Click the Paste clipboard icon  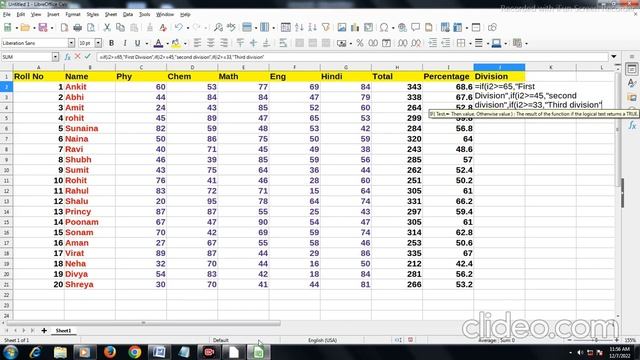tap(134, 28)
